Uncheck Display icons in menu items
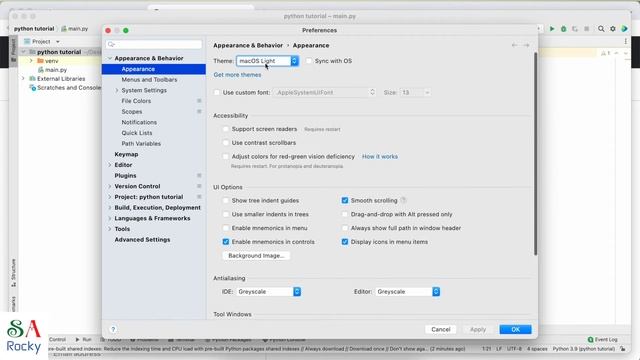 (345, 242)
